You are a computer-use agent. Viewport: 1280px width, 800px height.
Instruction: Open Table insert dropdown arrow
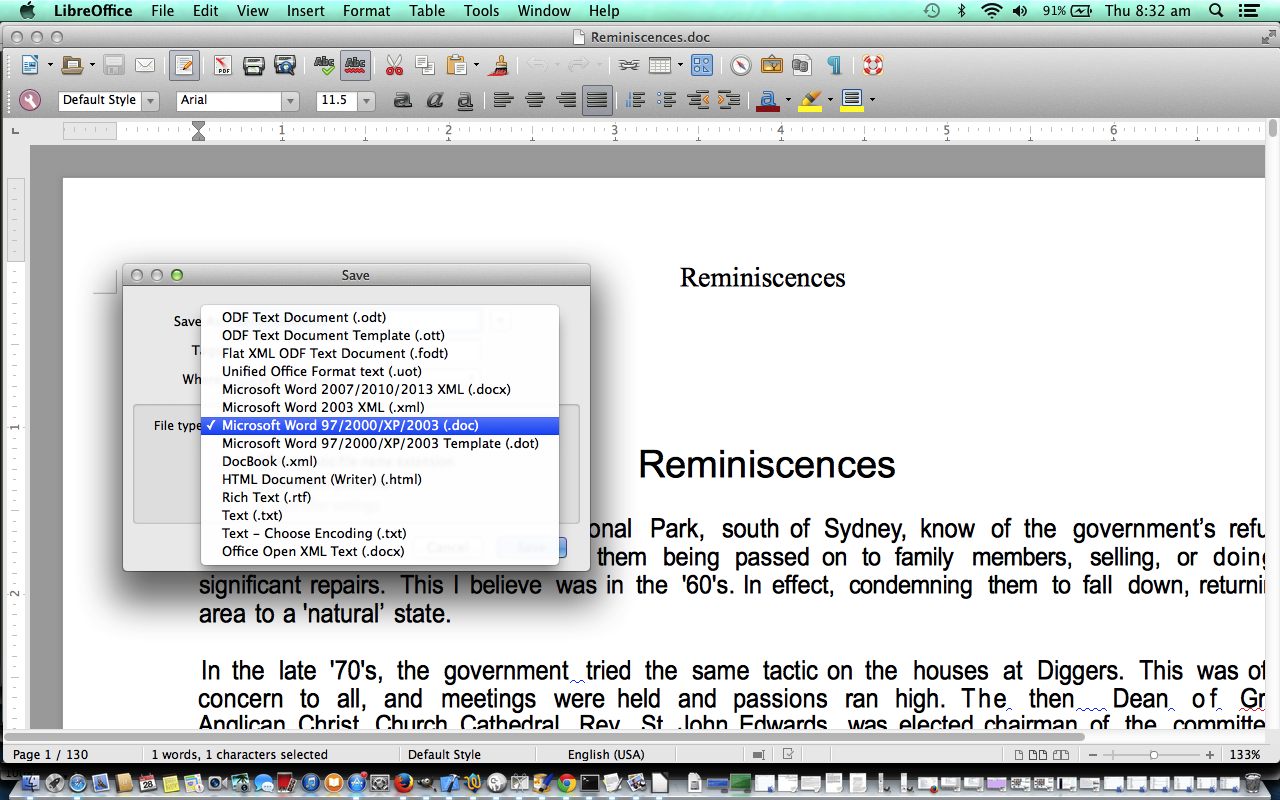tap(680, 66)
